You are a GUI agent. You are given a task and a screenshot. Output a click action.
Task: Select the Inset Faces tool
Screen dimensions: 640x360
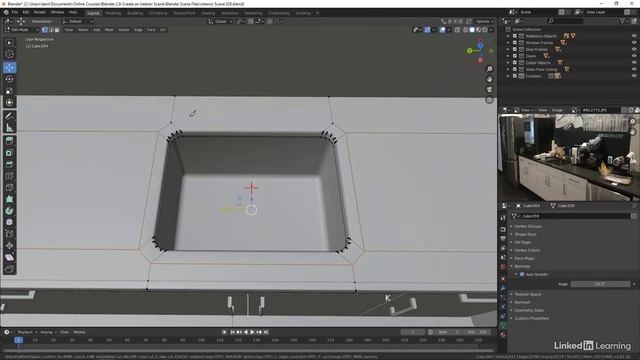click(x=9, y=153)
